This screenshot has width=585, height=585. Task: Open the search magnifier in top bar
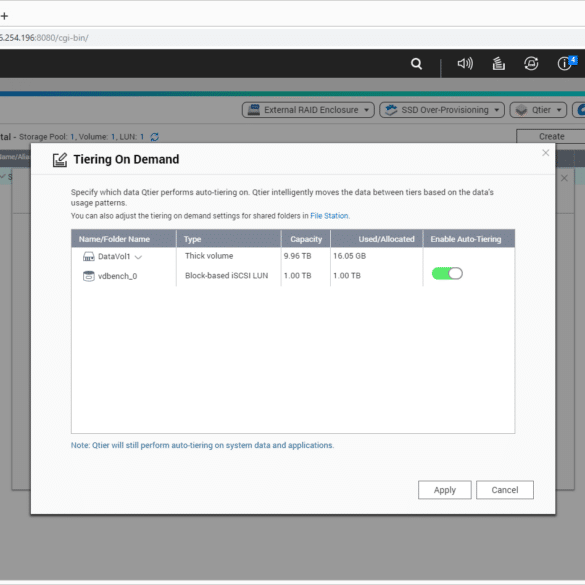(416, 64)
